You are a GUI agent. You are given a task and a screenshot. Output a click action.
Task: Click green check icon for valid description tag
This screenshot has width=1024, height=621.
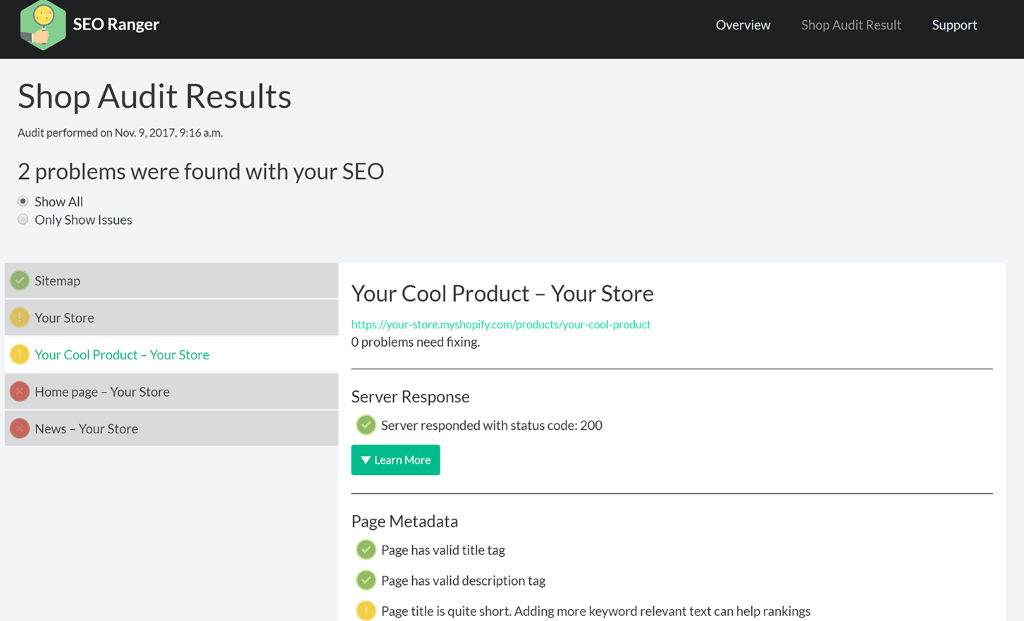[366, 580]
